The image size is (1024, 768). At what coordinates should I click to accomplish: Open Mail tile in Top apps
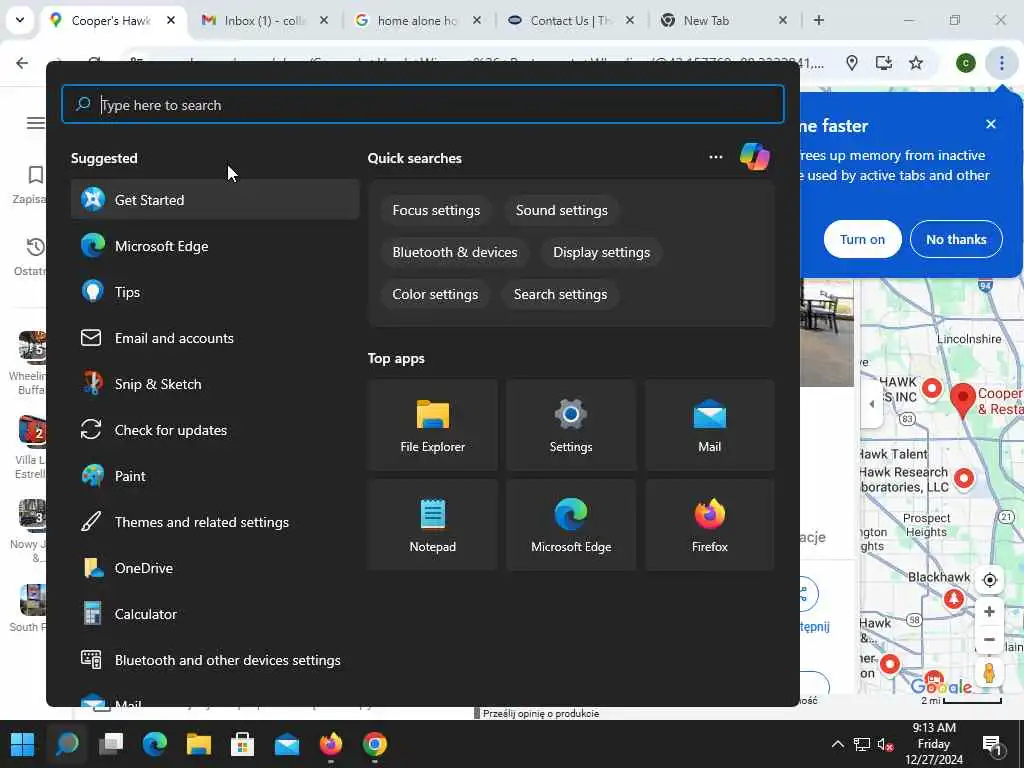[x=709, y=425]
